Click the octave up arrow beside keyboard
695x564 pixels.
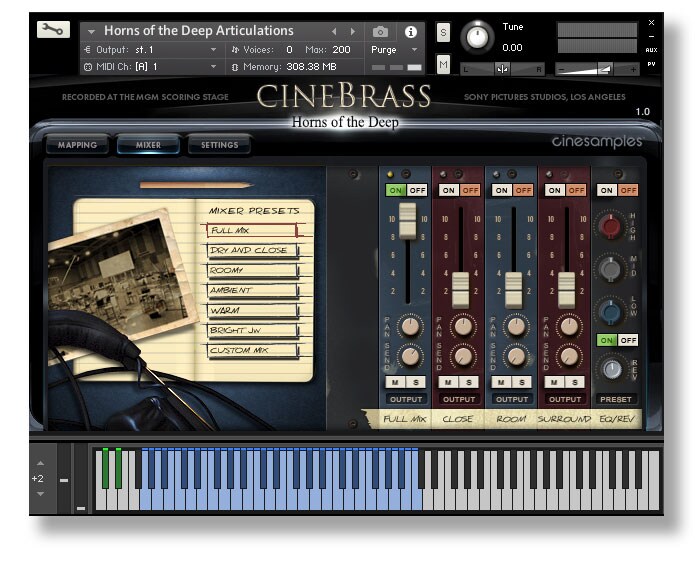click(39, 463)
